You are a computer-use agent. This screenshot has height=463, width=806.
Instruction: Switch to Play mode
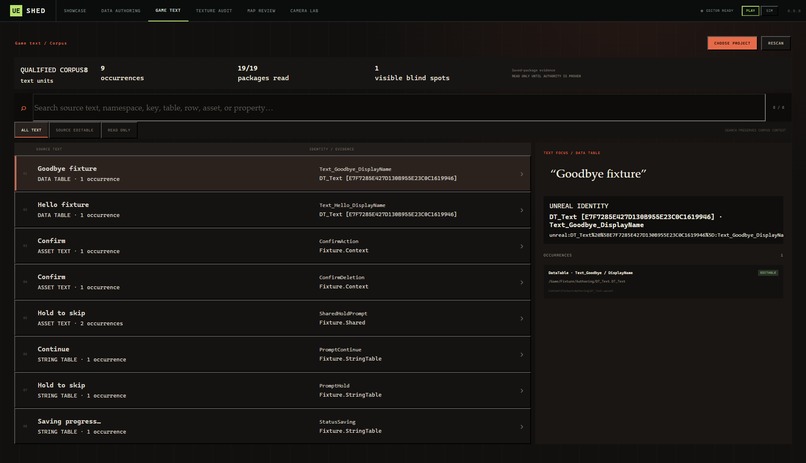coord(750,11)
